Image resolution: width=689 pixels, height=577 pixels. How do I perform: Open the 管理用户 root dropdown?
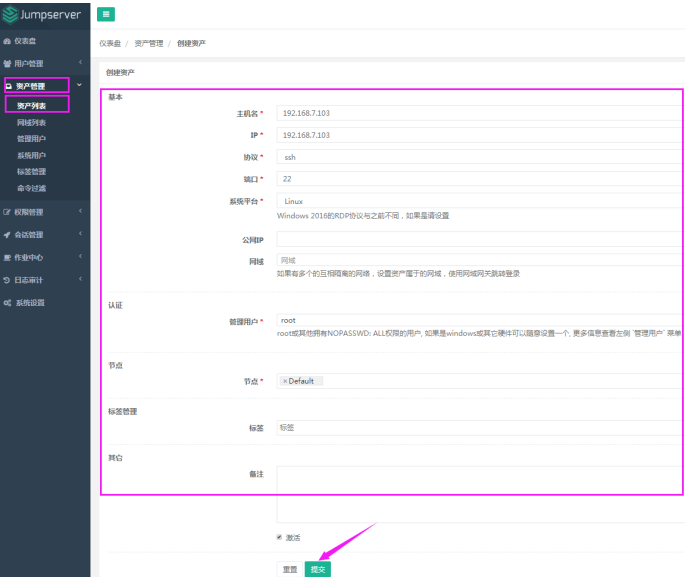coord(480,320)
